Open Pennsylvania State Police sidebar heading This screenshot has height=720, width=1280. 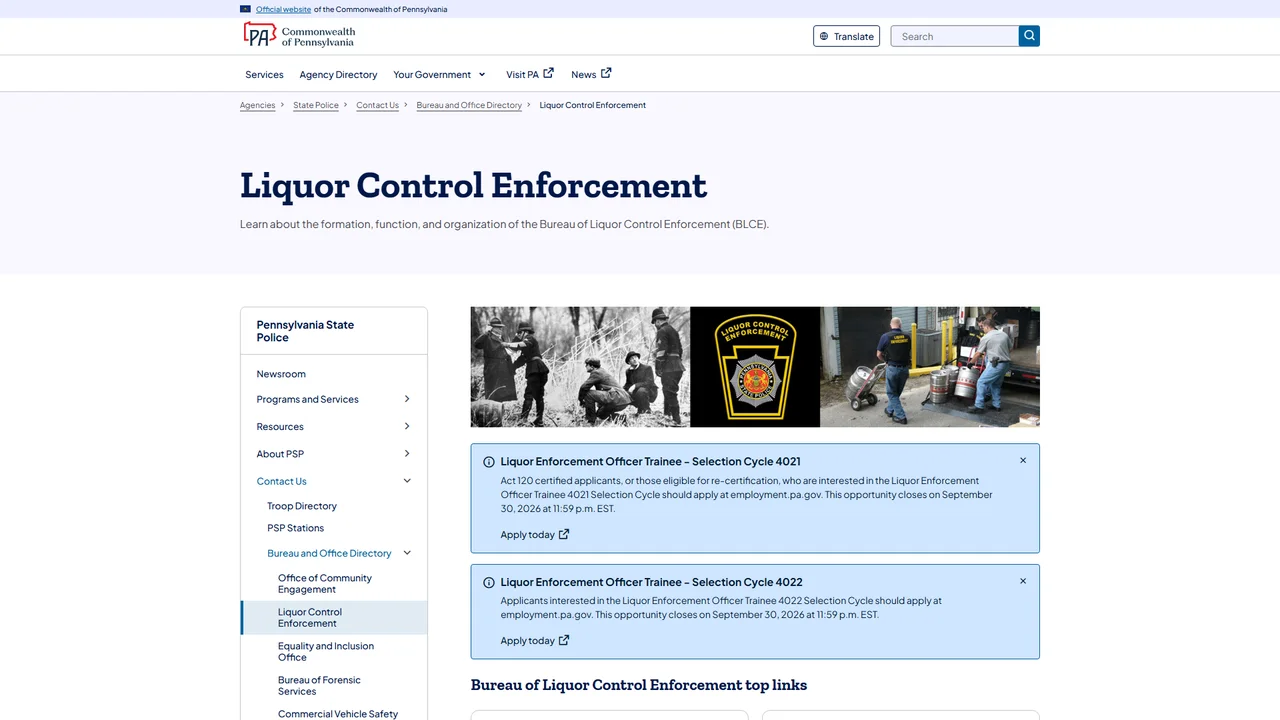[x=305, y=331]
